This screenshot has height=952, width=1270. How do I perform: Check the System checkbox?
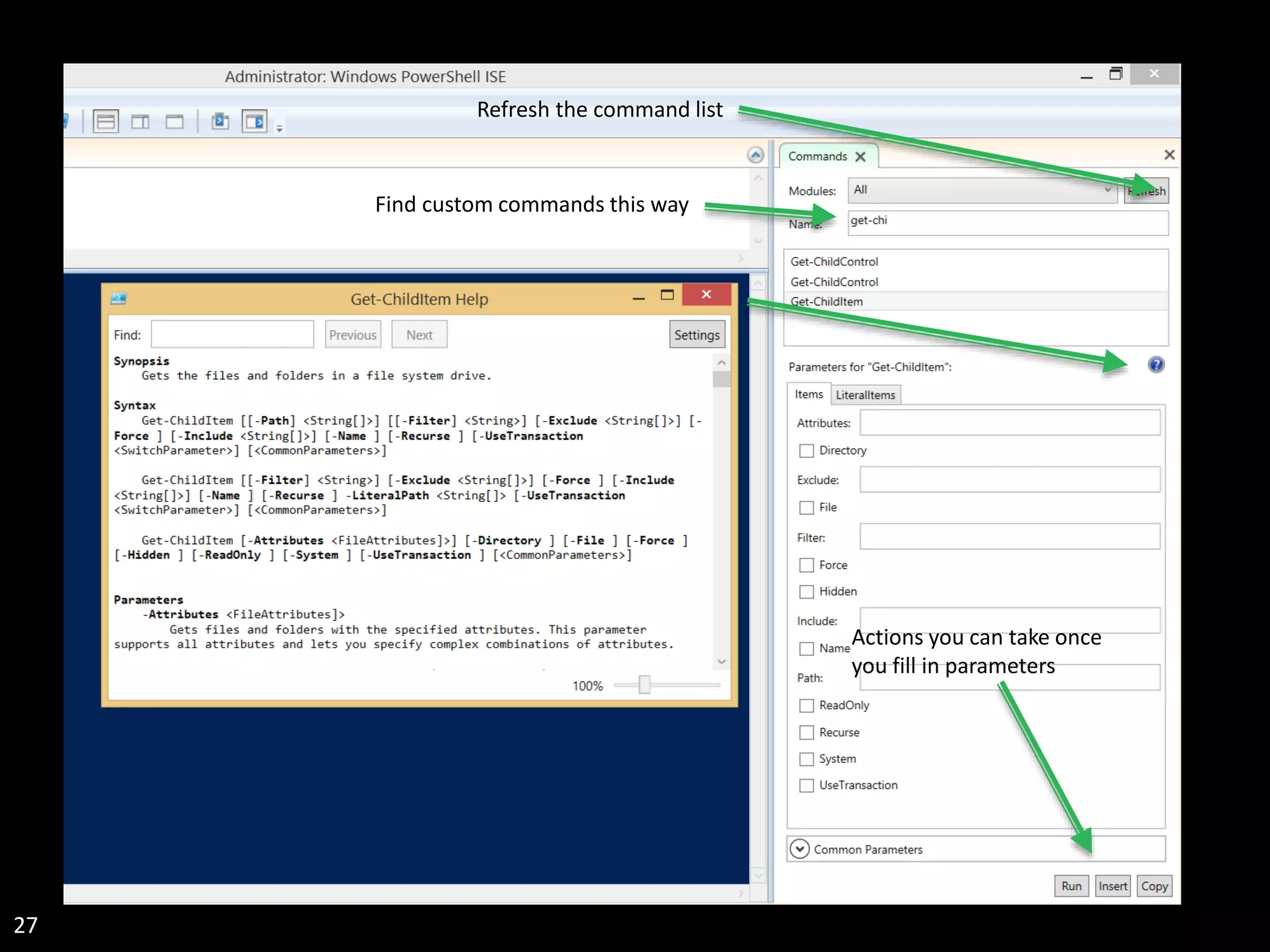point(806,759)
